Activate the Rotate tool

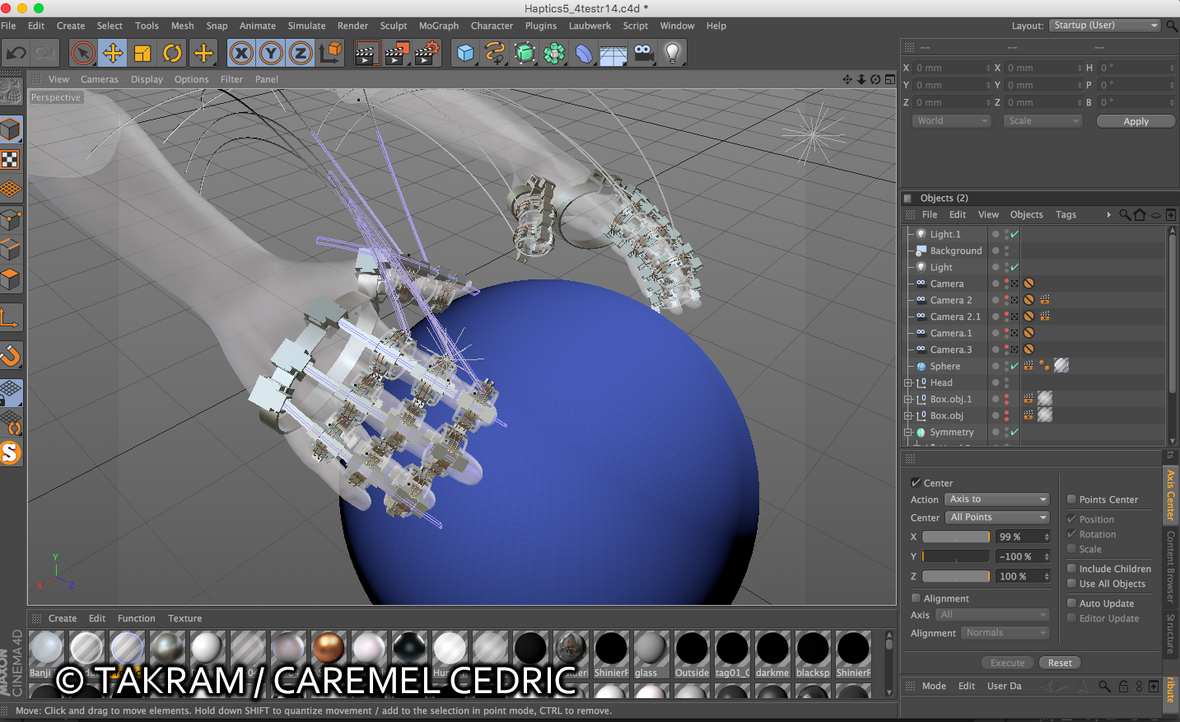pyautogui.click(x=172, y=53)
